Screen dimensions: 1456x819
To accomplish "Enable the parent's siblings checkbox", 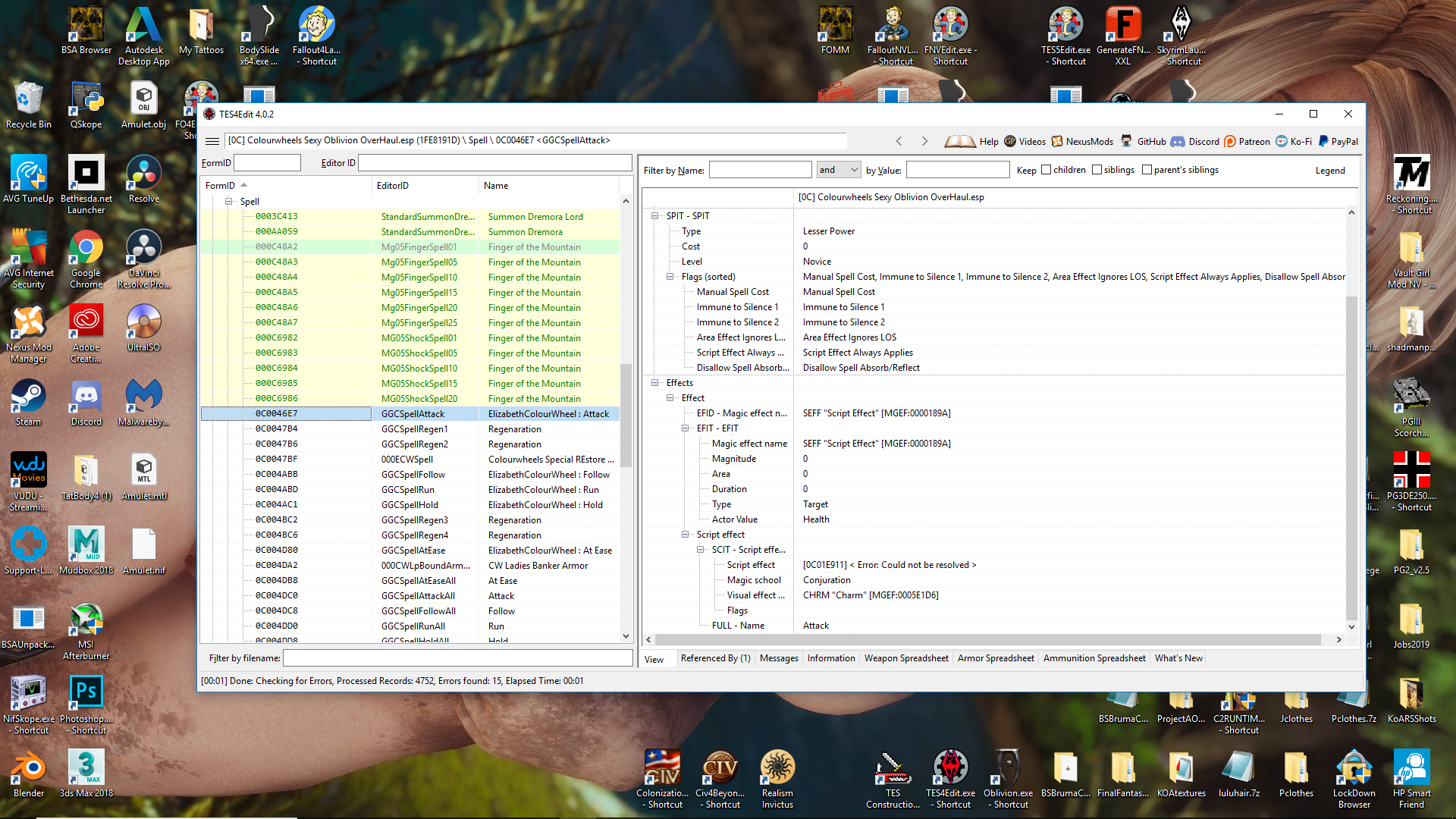I will click(x=1147, y=170).
